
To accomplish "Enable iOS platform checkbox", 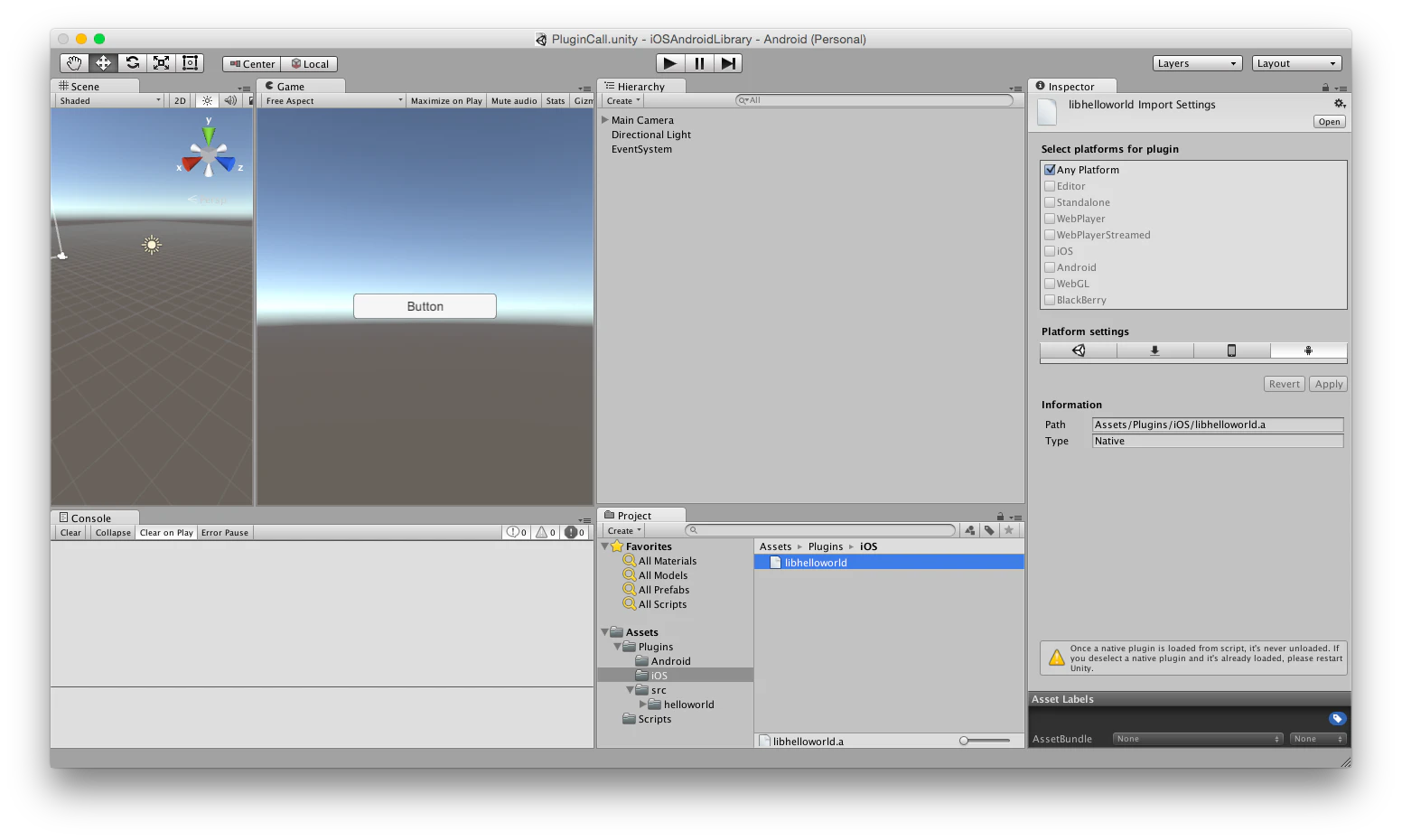I will [1050, 251].
